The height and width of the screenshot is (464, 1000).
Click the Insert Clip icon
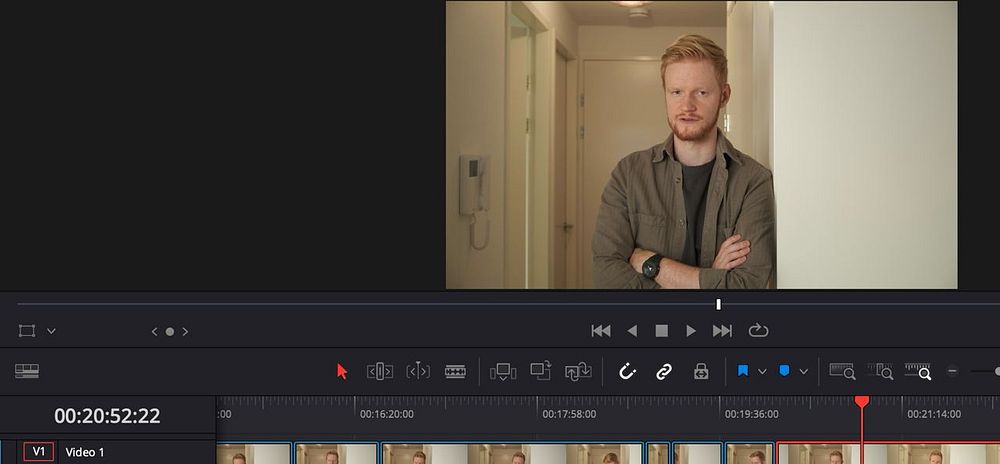[x=503, y=372]
